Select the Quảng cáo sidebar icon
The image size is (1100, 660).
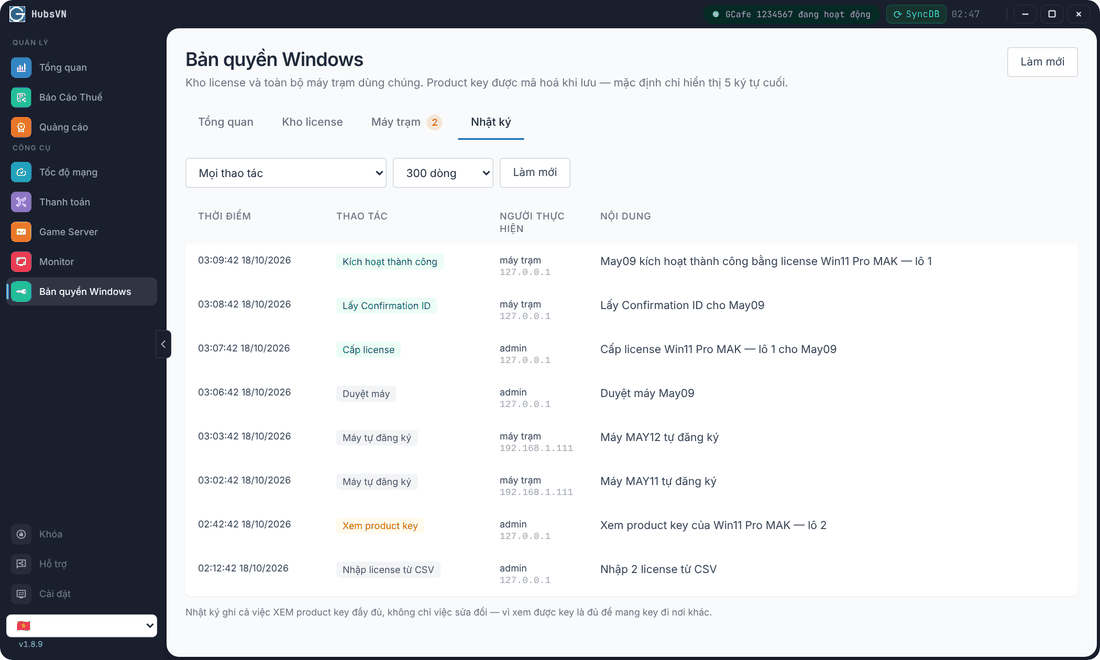click(x=21, y=127)
